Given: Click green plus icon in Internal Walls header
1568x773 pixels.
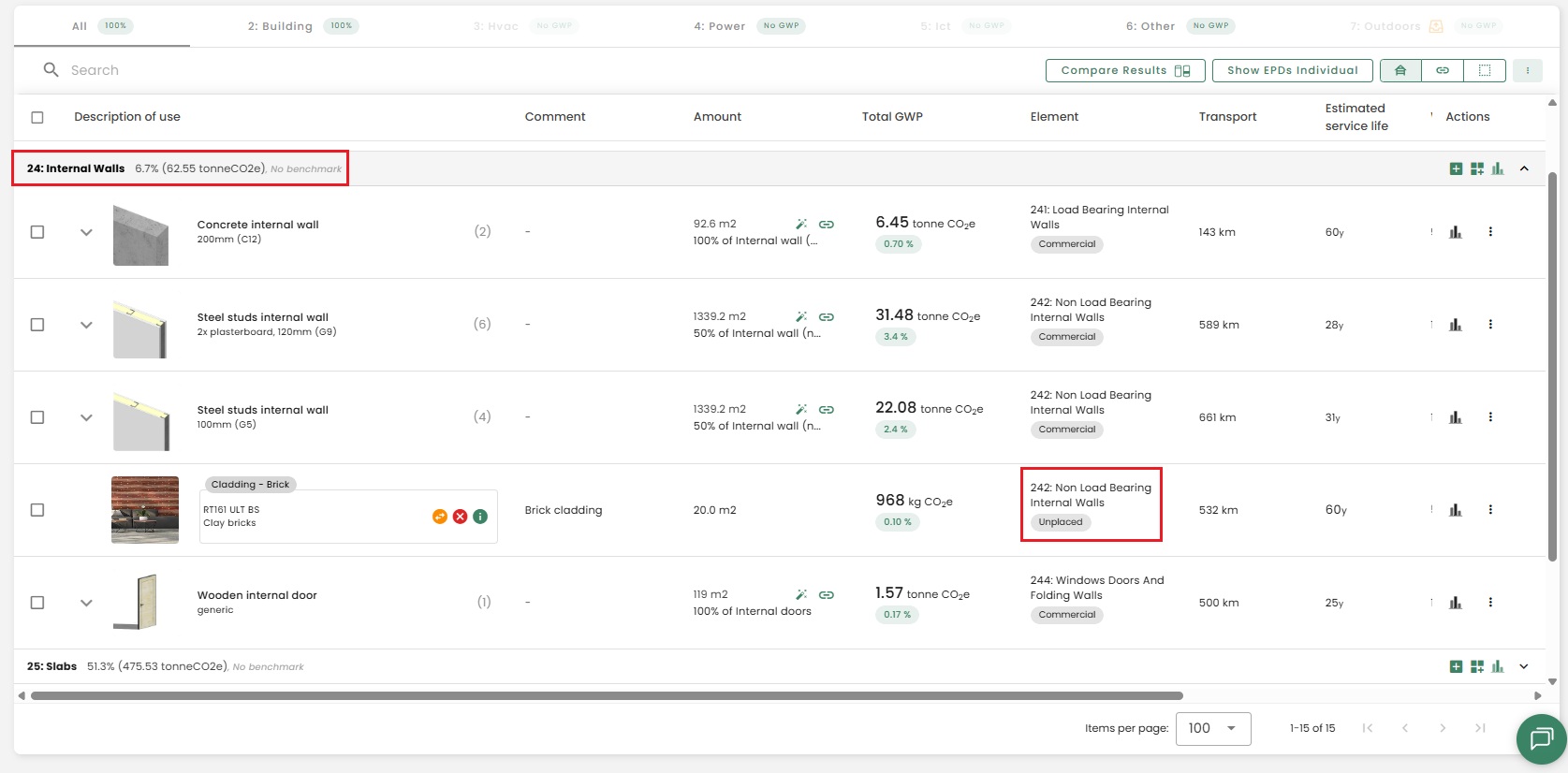Looking at the screenshot, I should click(1456, 168).
